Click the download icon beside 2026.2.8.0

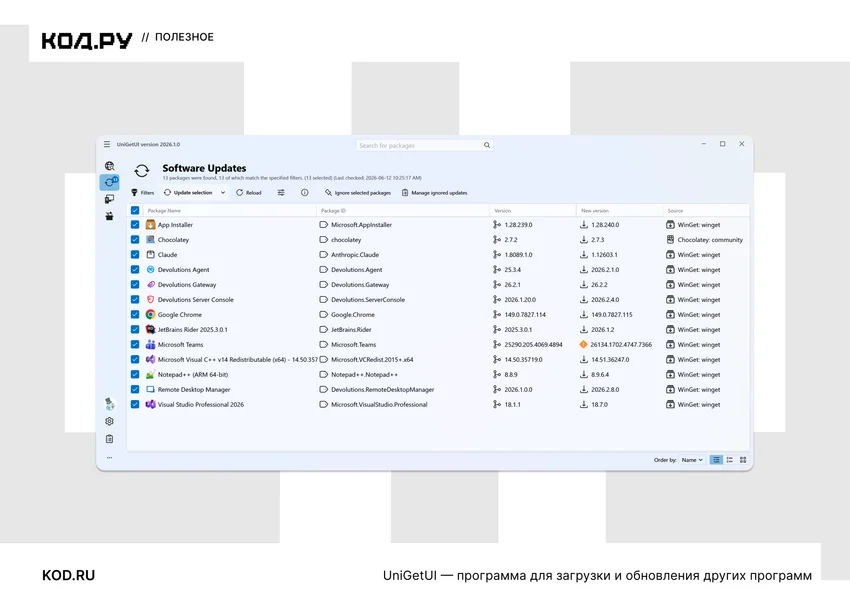point(584,389)
